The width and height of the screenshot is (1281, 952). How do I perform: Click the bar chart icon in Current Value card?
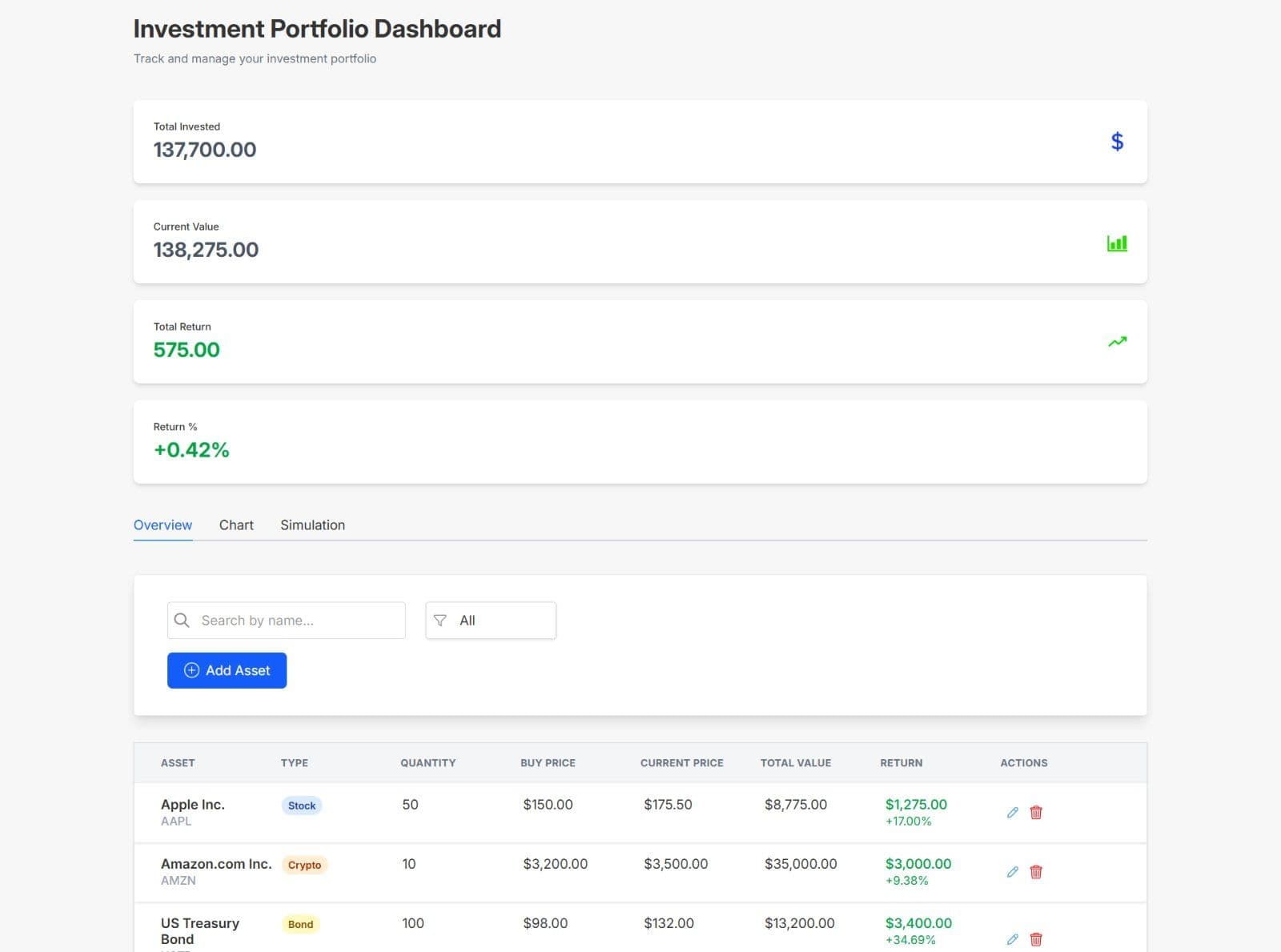[x=1117, y=243]
